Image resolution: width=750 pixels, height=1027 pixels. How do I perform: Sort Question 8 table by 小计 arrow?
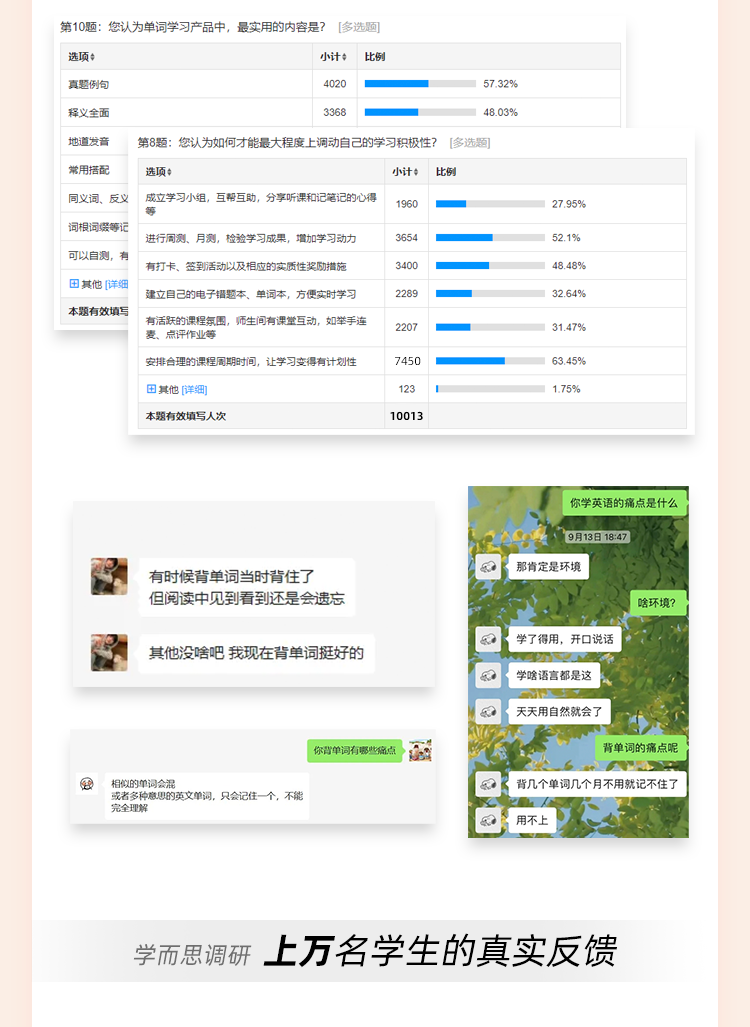point(416,172)
